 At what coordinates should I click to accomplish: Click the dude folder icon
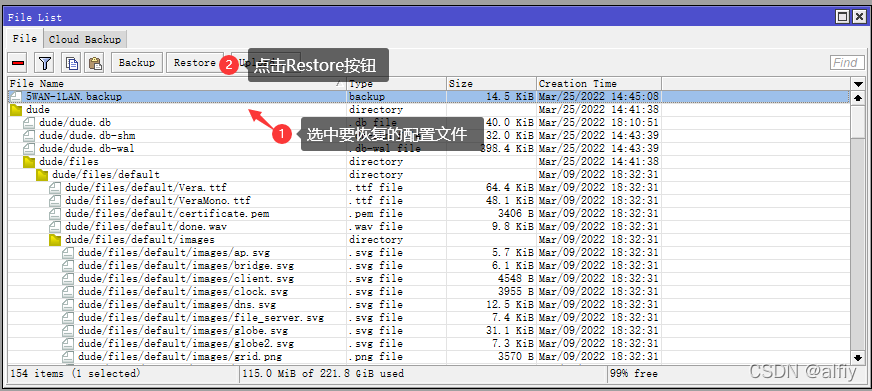(16, 110)
